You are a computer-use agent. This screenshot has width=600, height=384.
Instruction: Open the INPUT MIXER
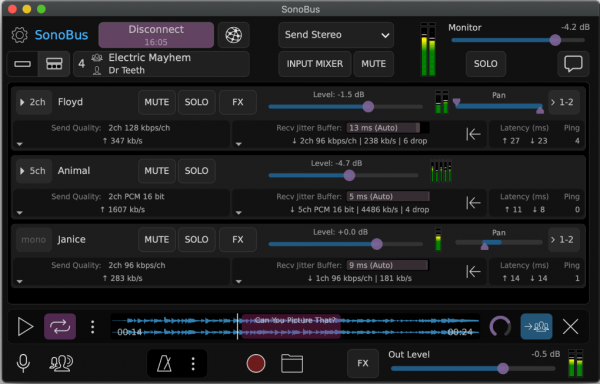pyautogui.click(x=315, y=64)
